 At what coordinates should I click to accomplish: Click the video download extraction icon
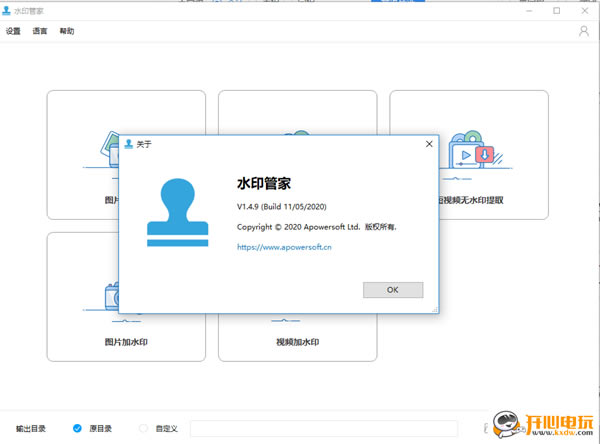point(476,150)
